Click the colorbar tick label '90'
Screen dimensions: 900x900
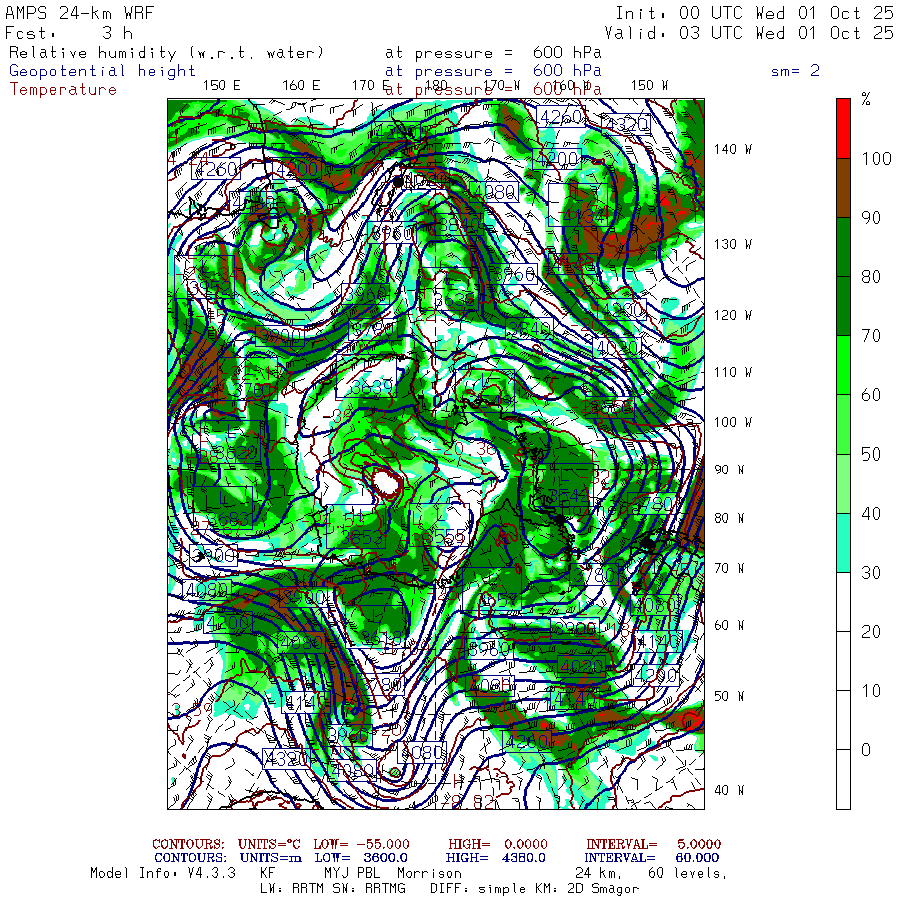tap(871, 218)
